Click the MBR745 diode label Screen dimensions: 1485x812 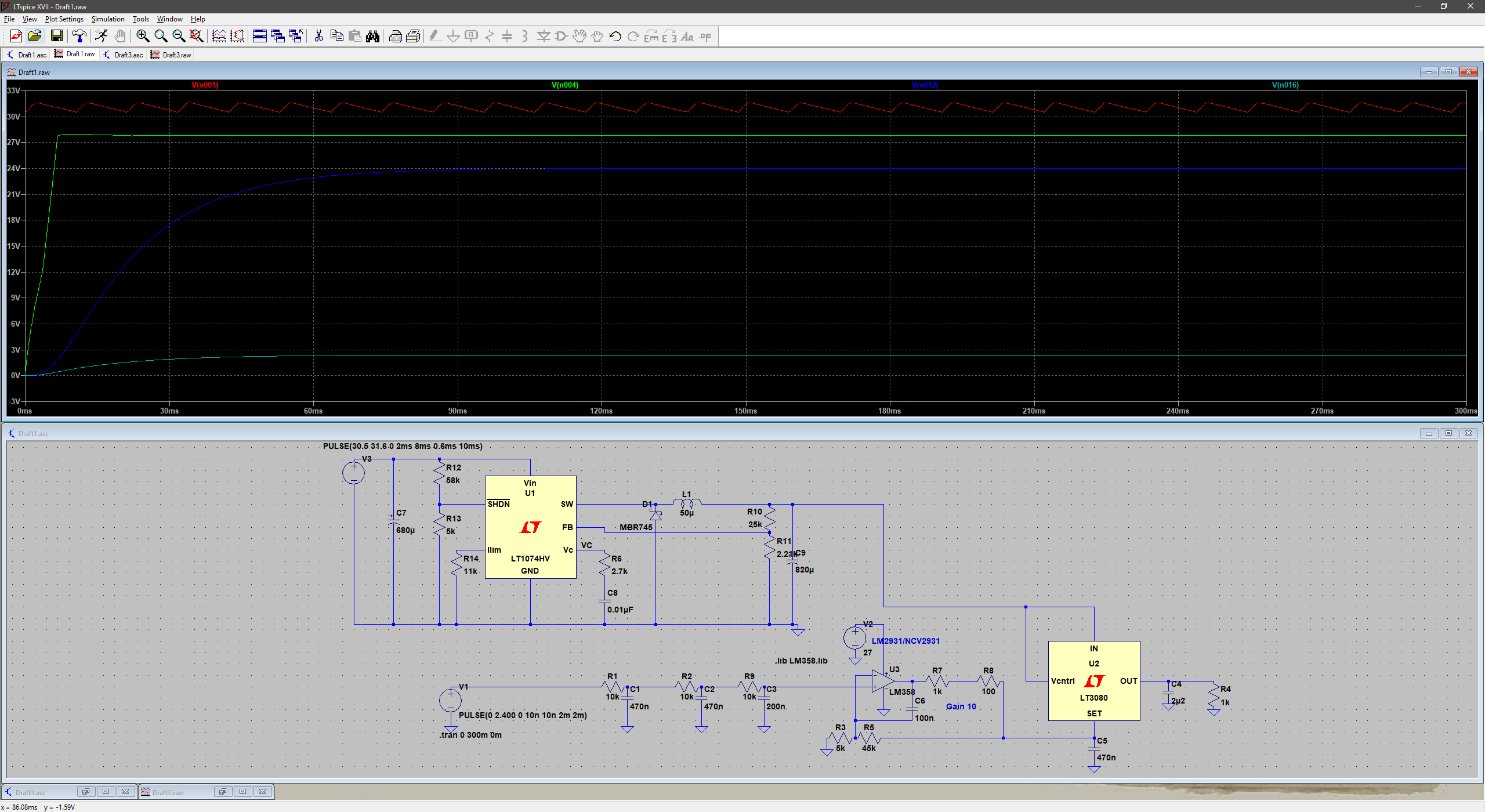click(x=636, y=527)
